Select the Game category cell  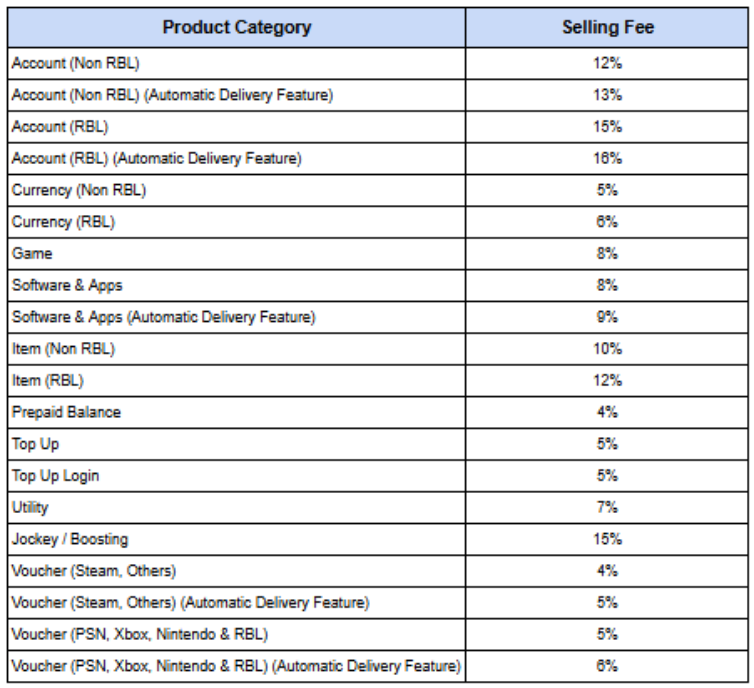click(x=27, y=254)
